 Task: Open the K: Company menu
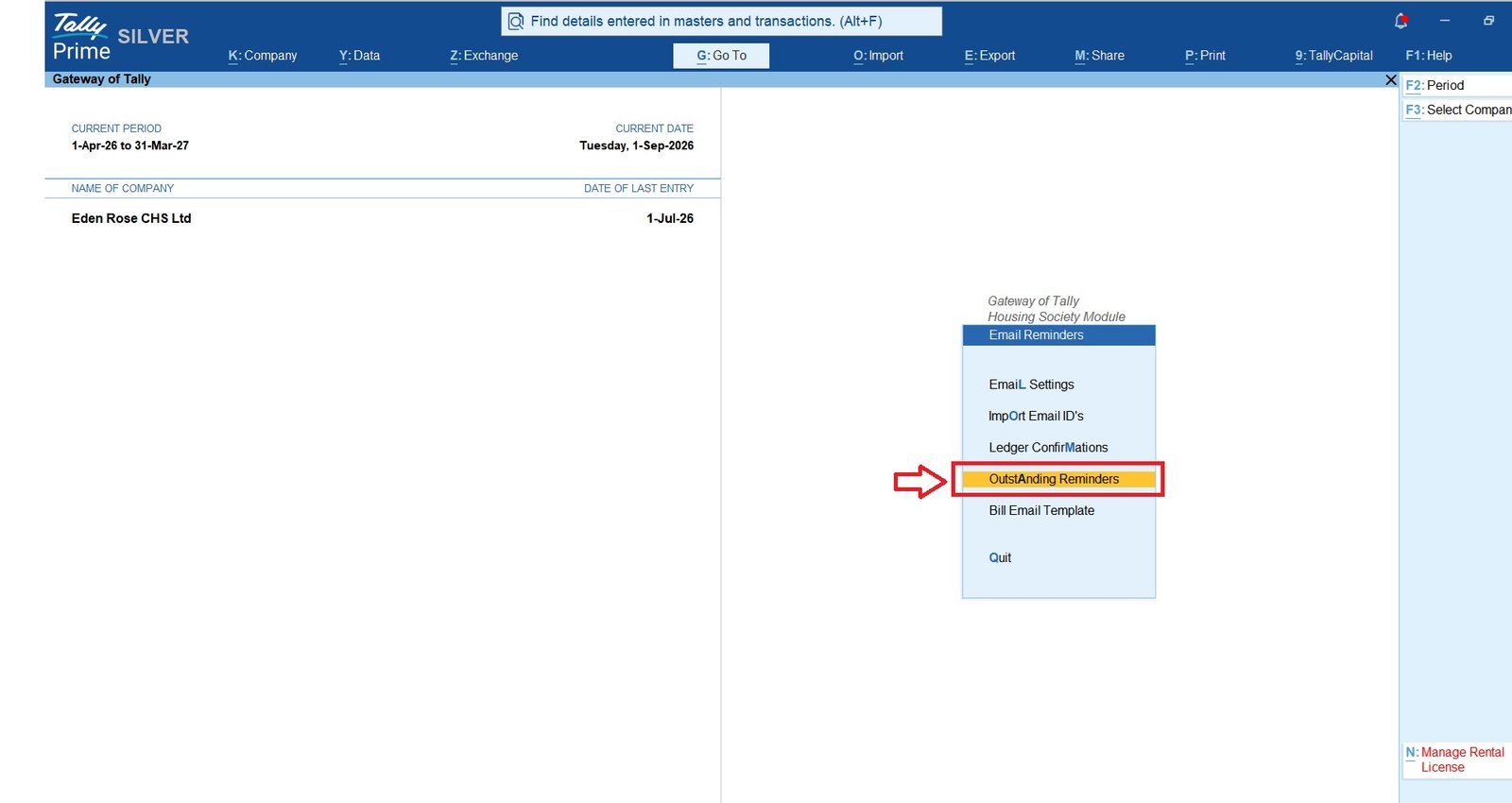(x=263, y=56)
